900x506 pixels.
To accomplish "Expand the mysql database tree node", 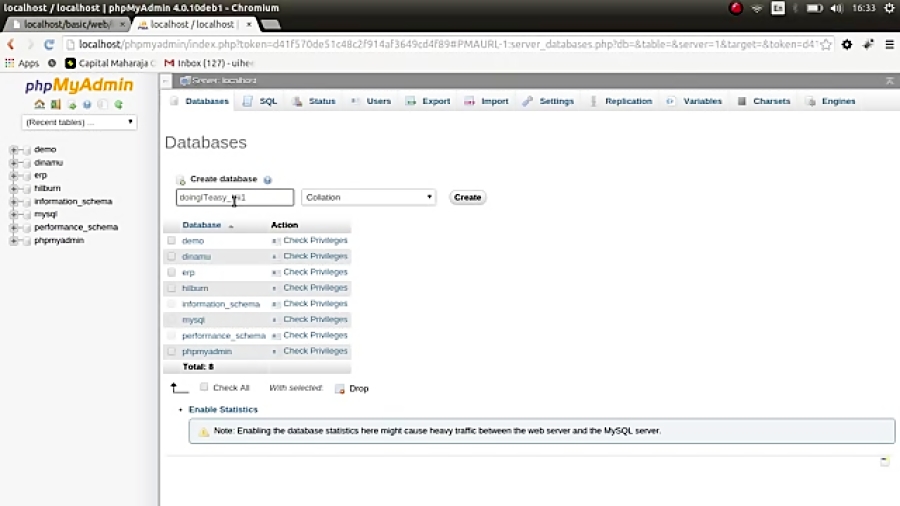I will tap(13, 215).
